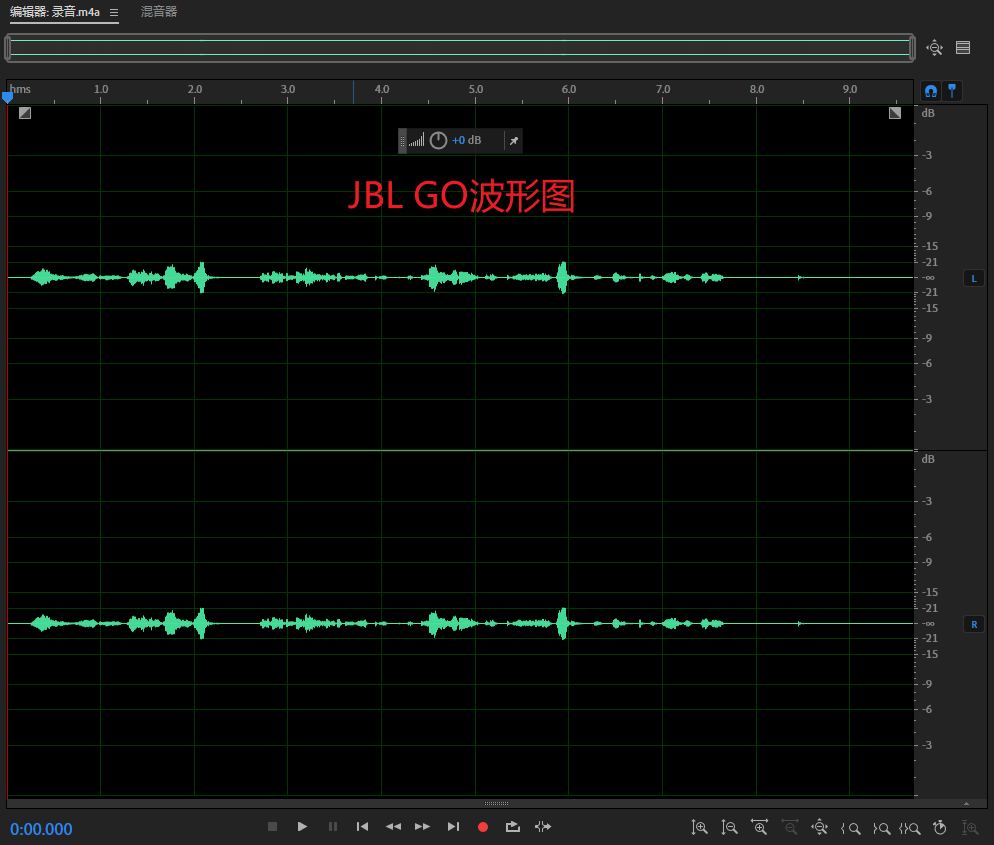Screen dimensions: 994x845
Task: Toggle loop playback
Action: coord(513,827)
